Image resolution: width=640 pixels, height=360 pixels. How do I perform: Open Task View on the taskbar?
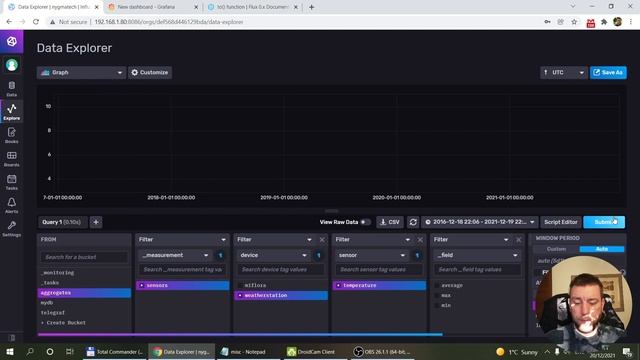pyautogui.click(x=69, y=351)
